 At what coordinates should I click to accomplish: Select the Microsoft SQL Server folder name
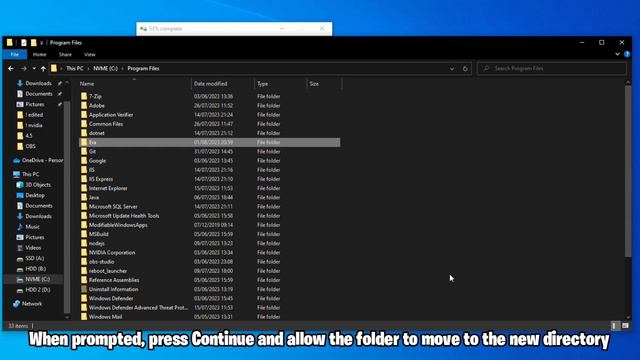click(x=113, y=207)
